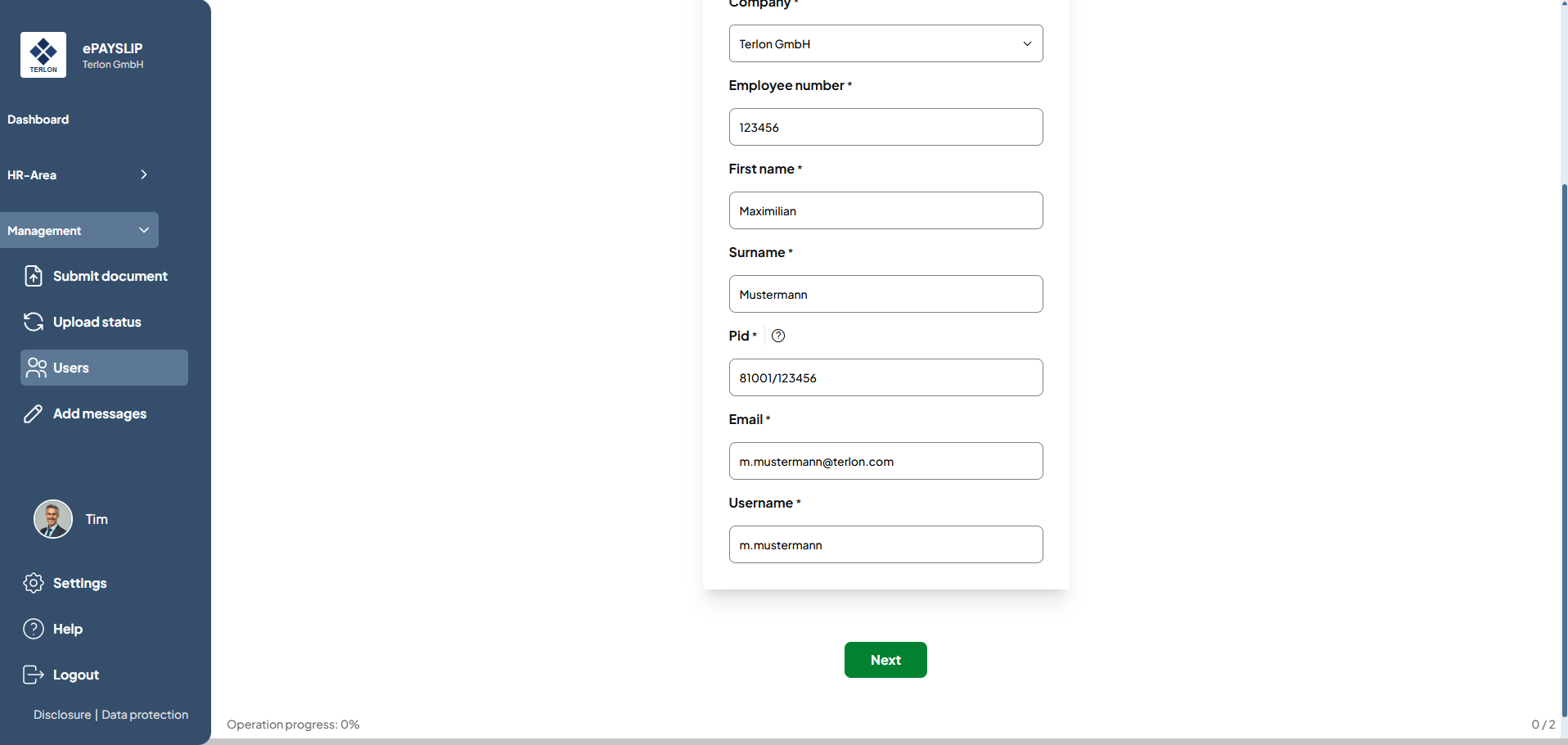Image resolution: width=1568 pixels, height=745 pixels.
Task: Click the Upload status refresh icon
Action: pos(33,322)
